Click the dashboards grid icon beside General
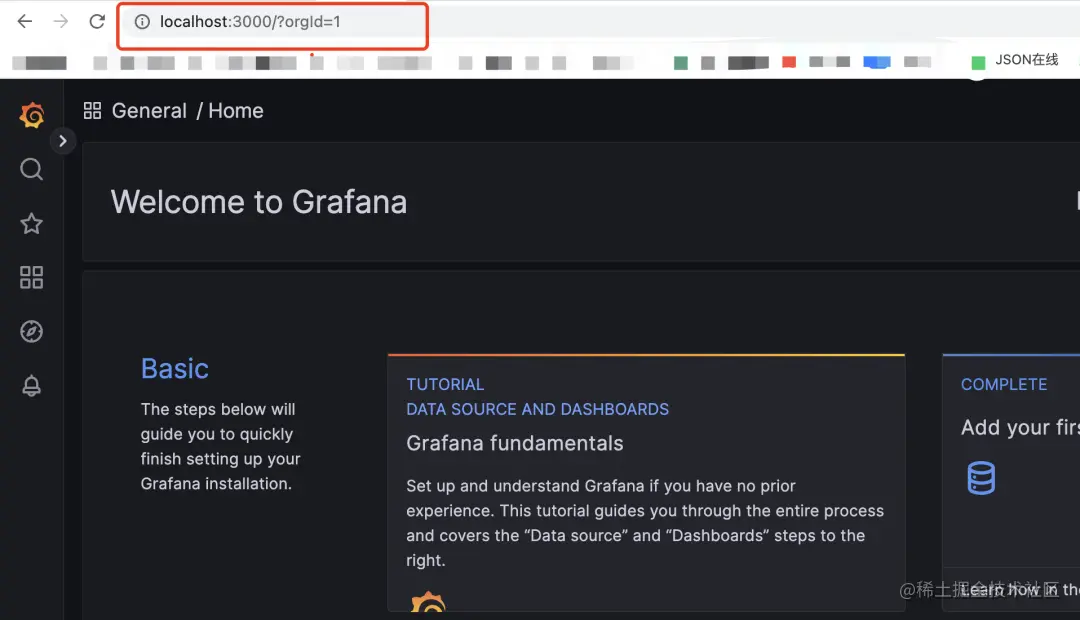 tap(92, 111)
